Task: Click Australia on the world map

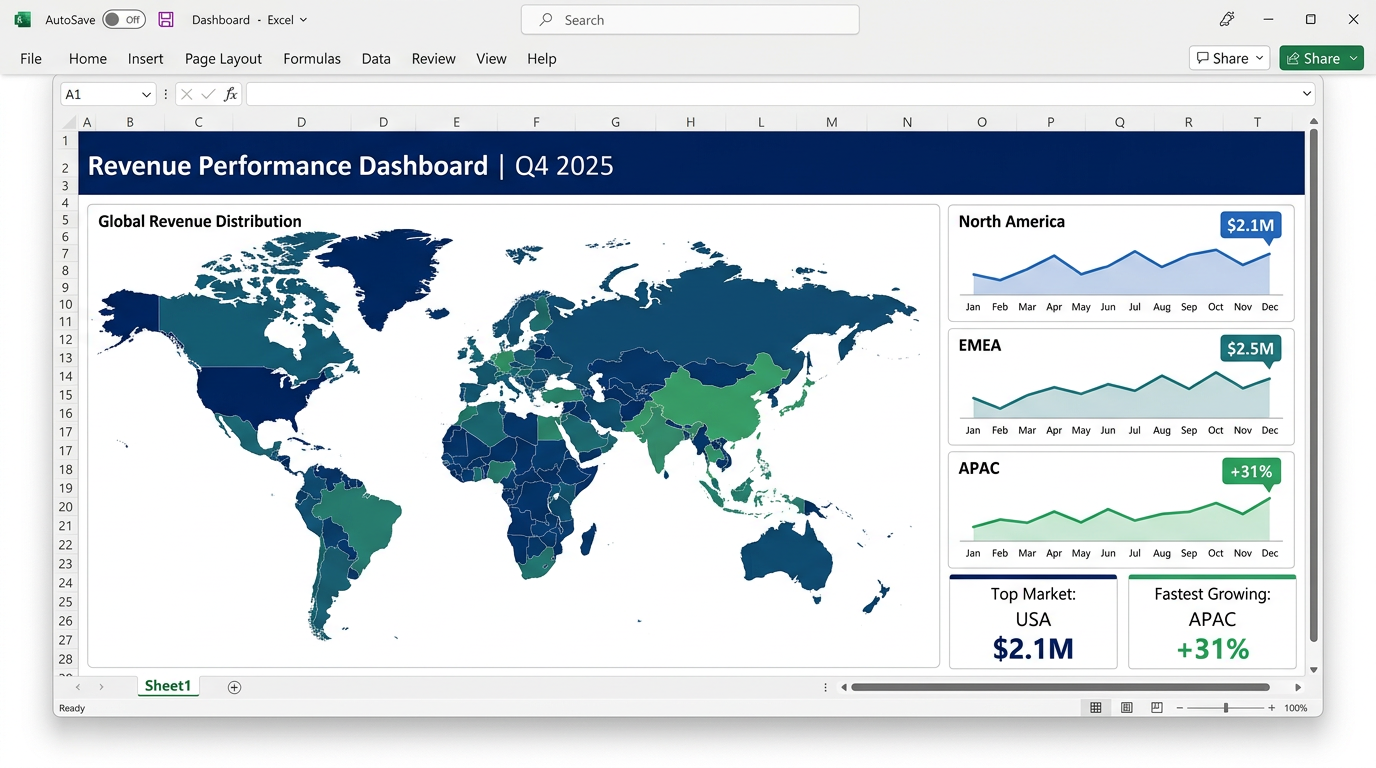Action: (787, 557)
